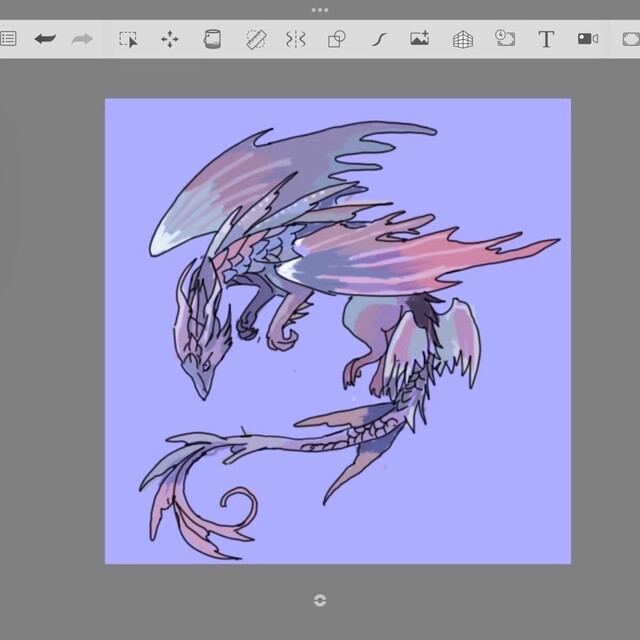Add text with the T tool
The image size is (640, 640).
(x=546, y=39)
